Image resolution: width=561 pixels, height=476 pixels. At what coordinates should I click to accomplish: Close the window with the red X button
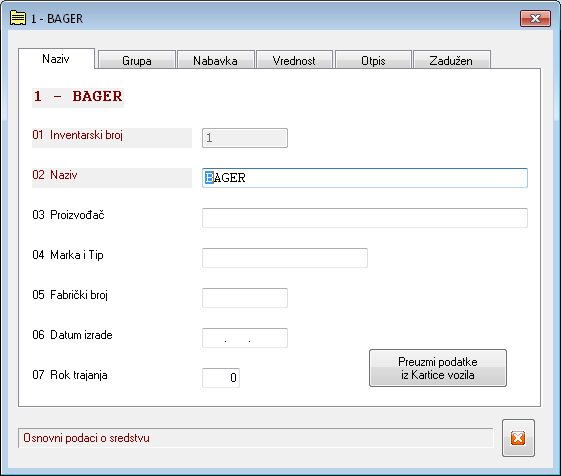[x=535, y=18]
